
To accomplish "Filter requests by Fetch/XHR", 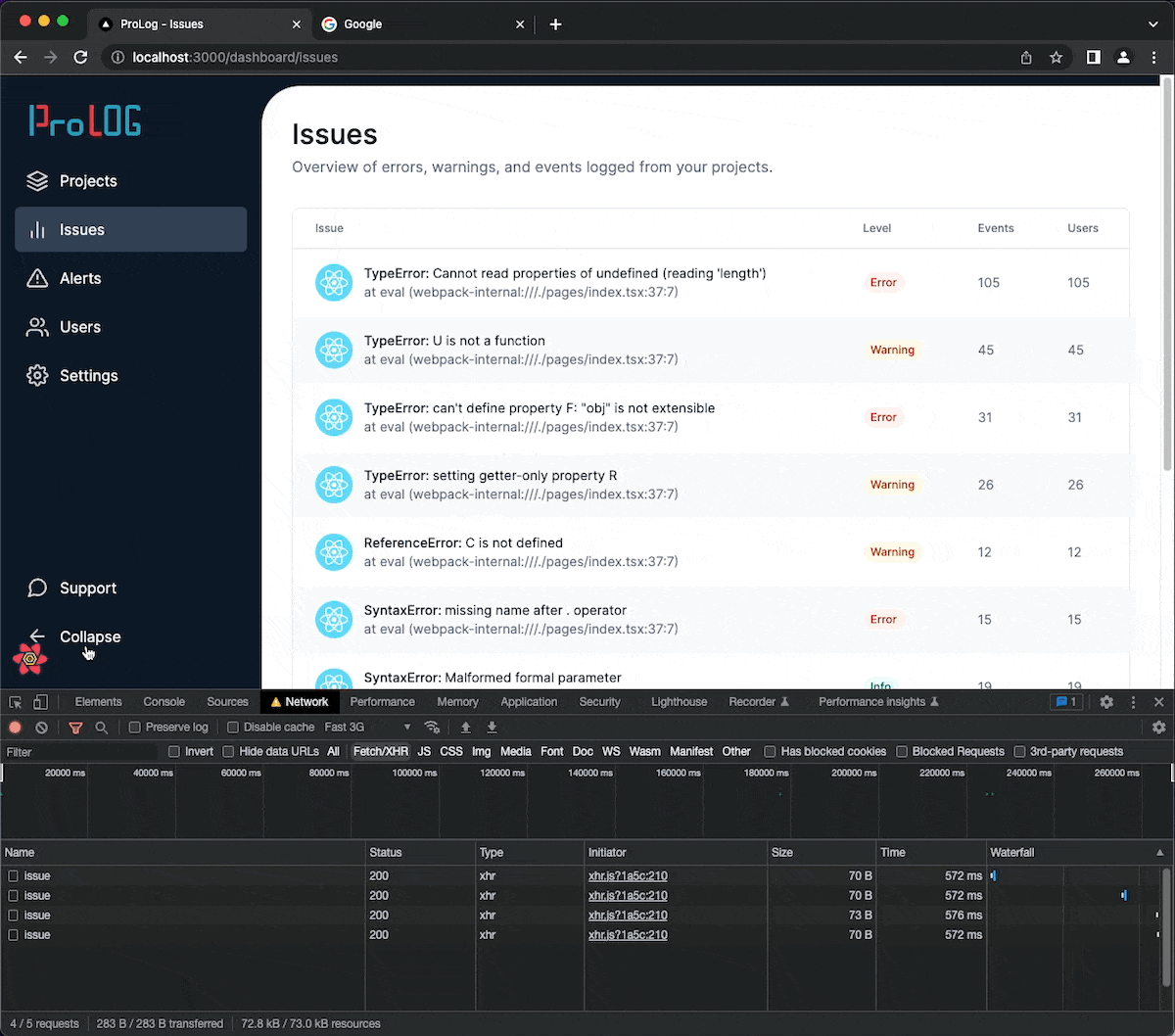I will coord(381,752).
